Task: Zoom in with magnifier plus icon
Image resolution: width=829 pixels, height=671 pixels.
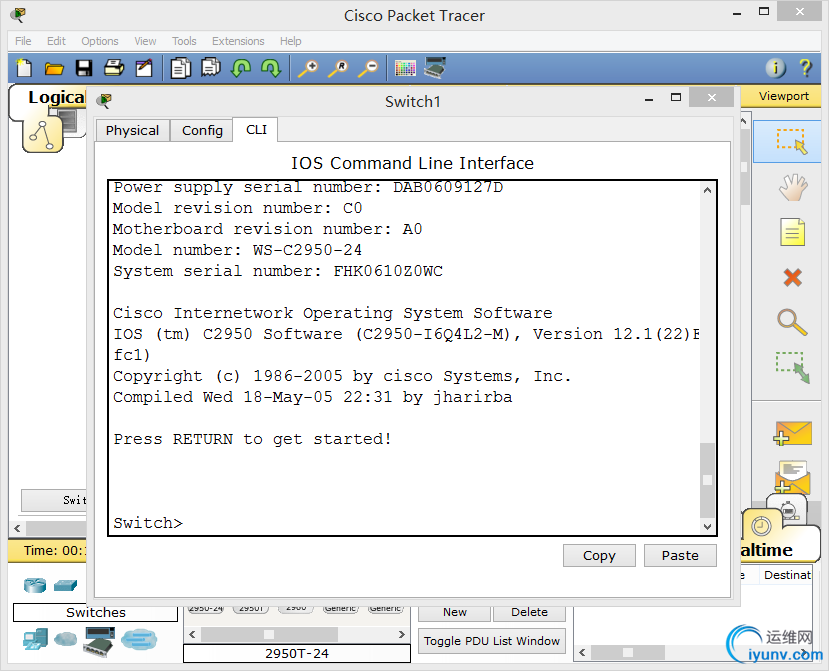Action: pos(308,69)
